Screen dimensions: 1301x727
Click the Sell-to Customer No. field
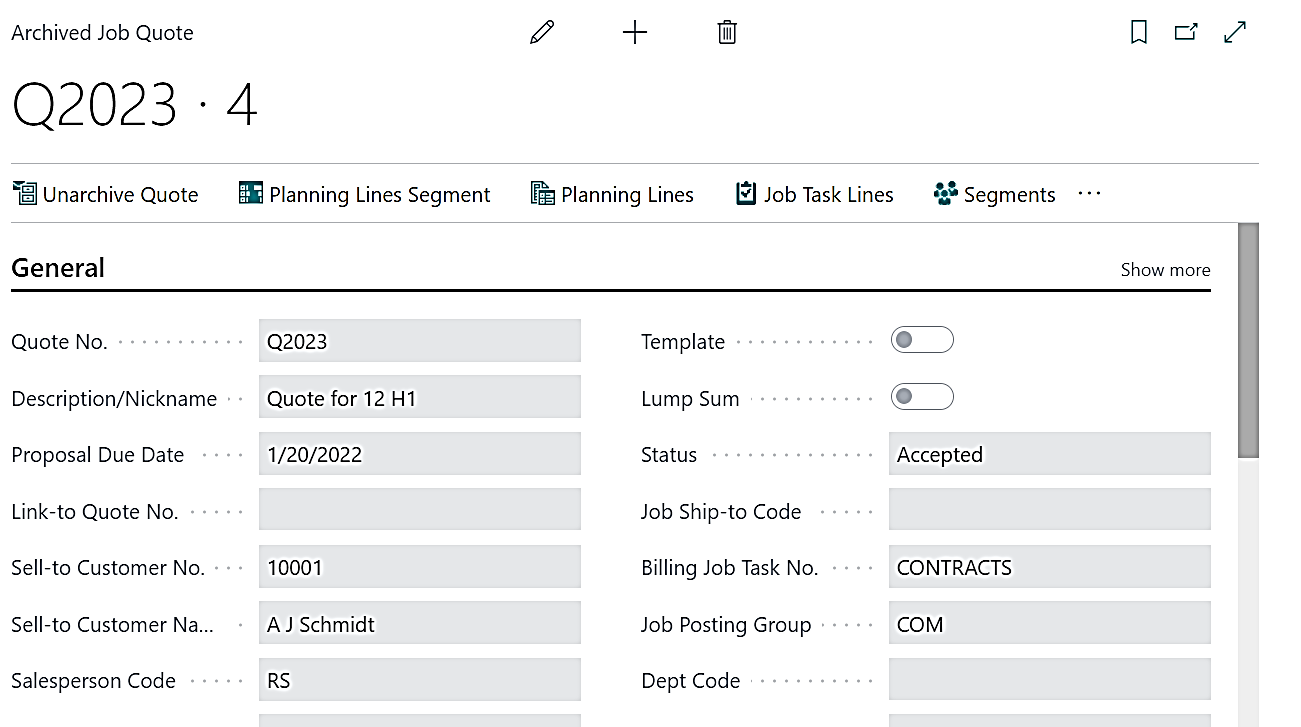[x=419, y=568]
